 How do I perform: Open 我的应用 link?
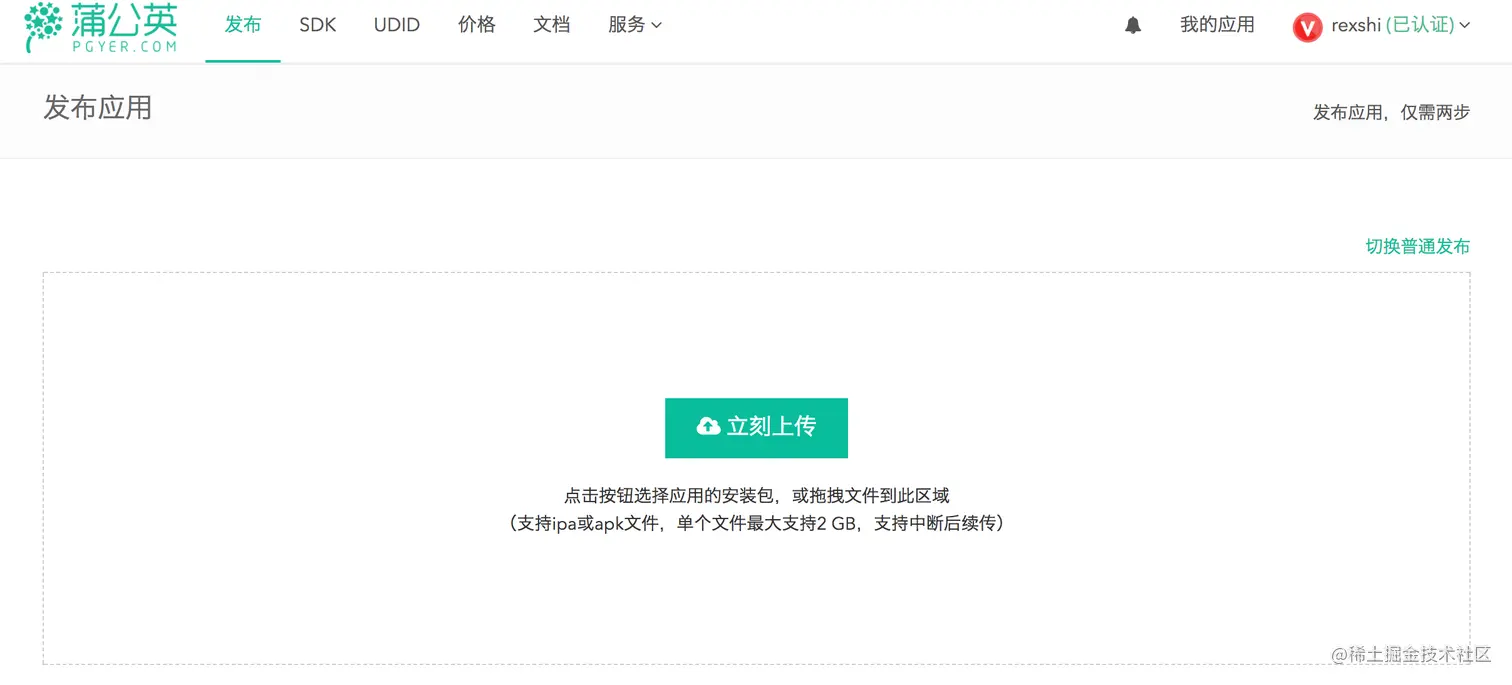1217,25
